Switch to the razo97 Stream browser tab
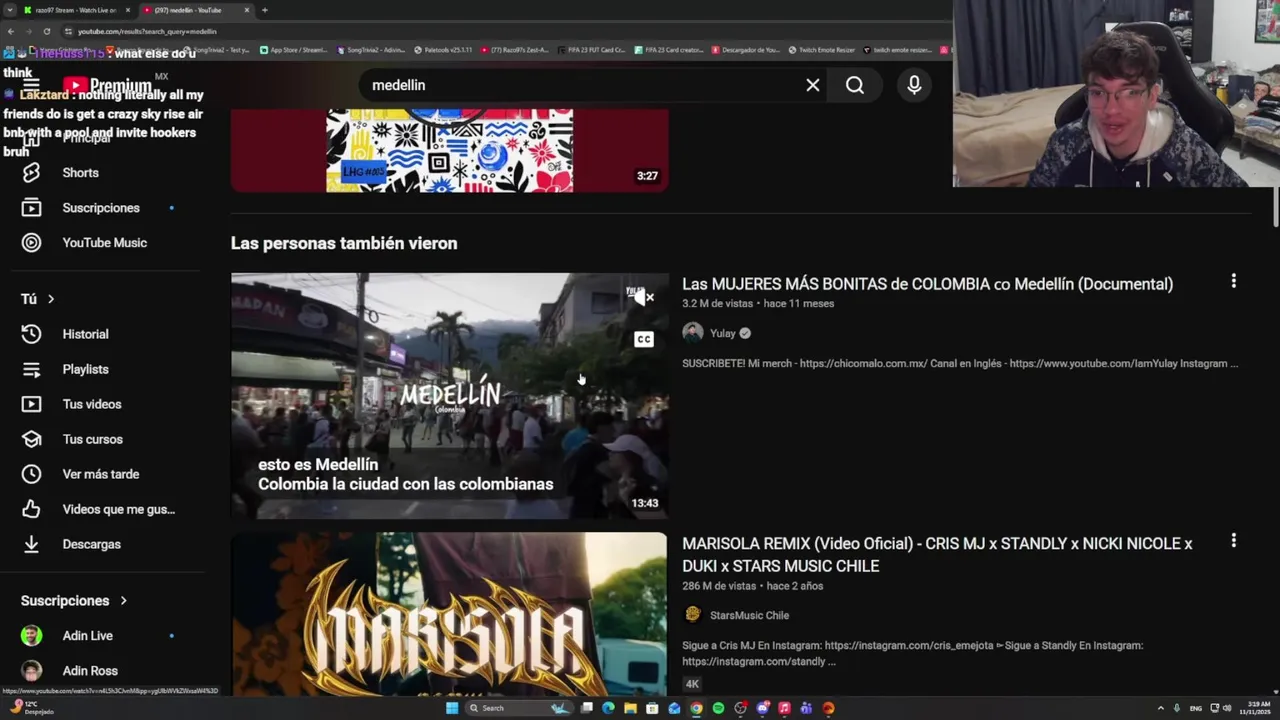The image size is (1280, 720). tap(76, 10)
